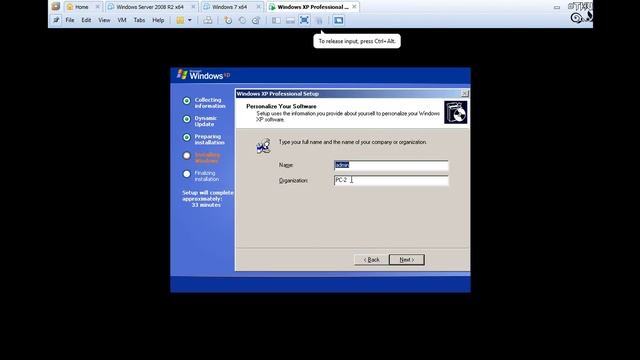
Task: Click the "To release input, press Ctrl+Alt" tooltip
Action: click(357, 41)
